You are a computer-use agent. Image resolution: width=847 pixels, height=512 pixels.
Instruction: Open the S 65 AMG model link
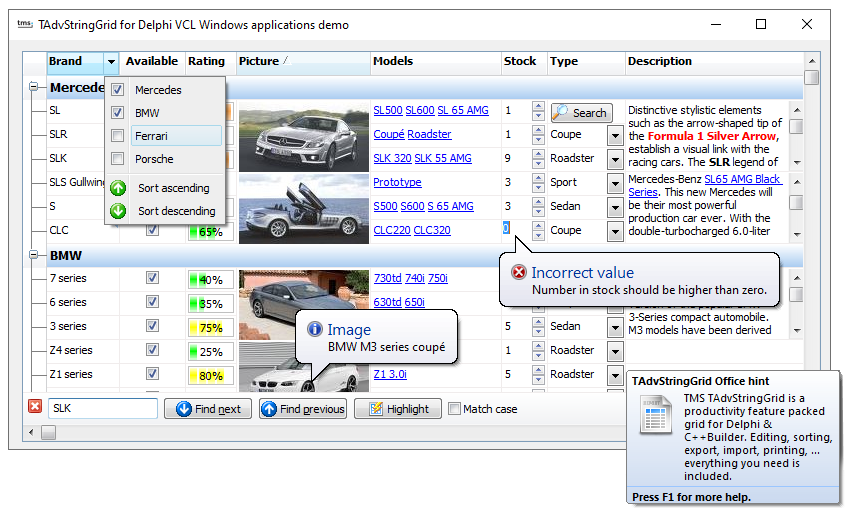tap(451, 206)
